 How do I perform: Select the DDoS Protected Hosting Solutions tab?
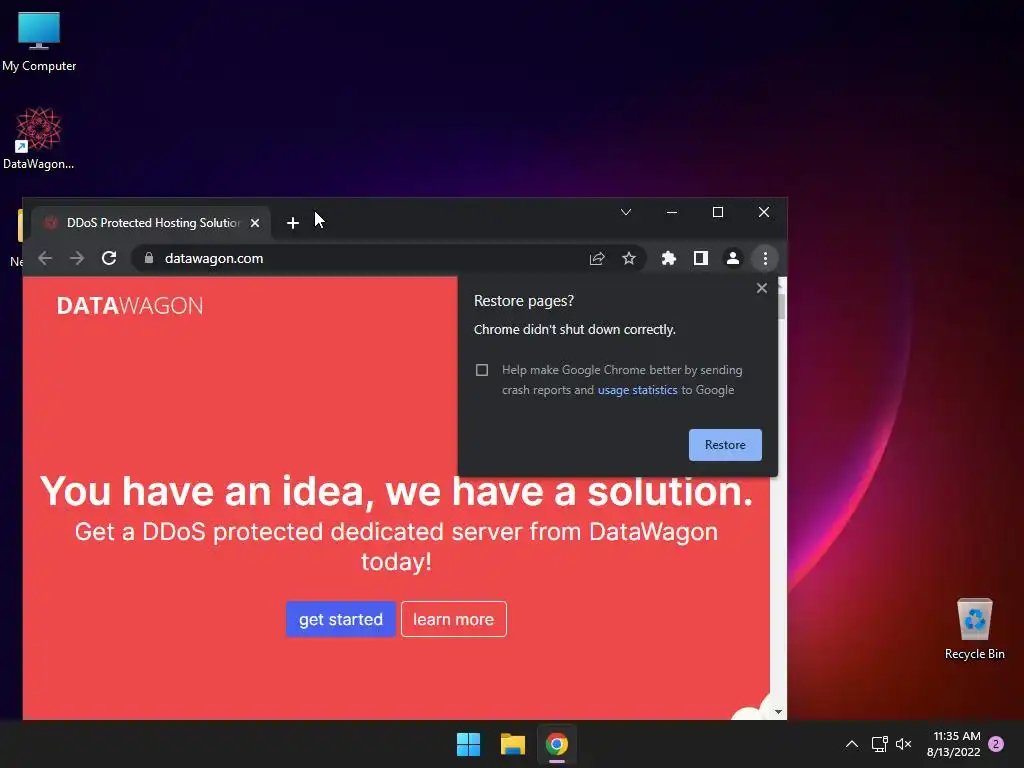152,223
